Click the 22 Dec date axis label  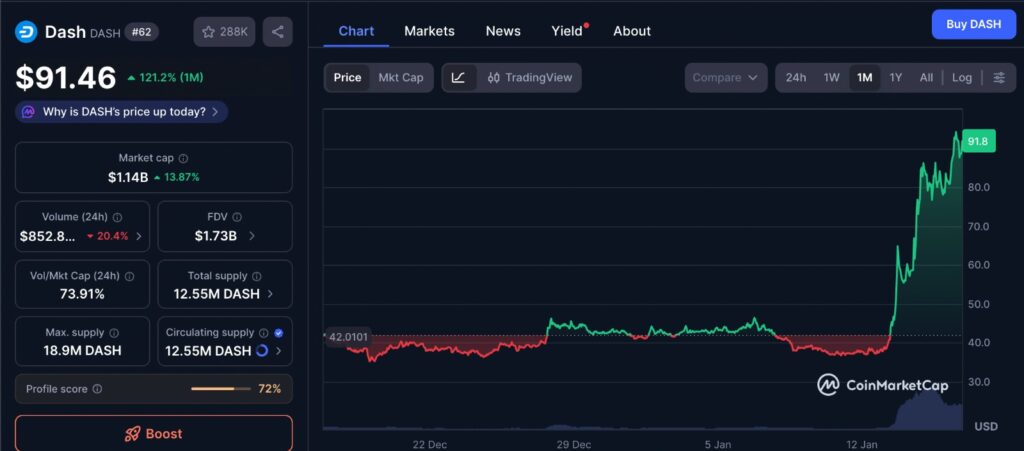click(430, 444)
